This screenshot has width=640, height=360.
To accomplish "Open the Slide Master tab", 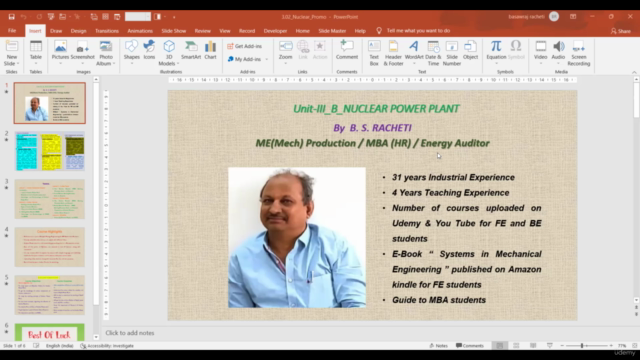I will 332,31.
